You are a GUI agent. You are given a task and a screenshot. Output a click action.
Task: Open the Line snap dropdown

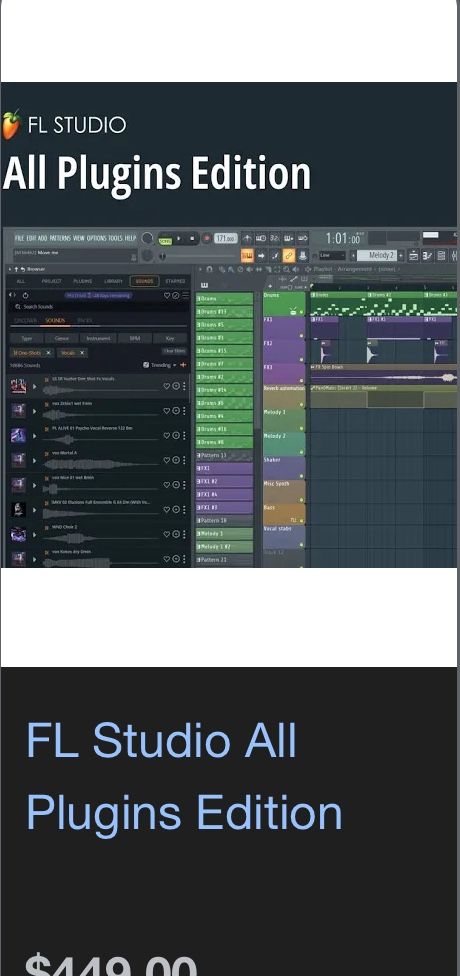(x=332, y=255)
